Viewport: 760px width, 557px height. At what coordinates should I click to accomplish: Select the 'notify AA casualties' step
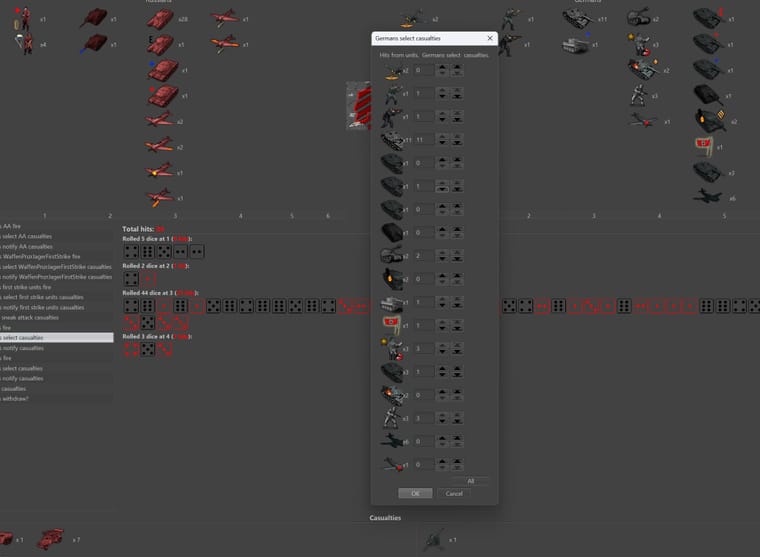[27, 246]
